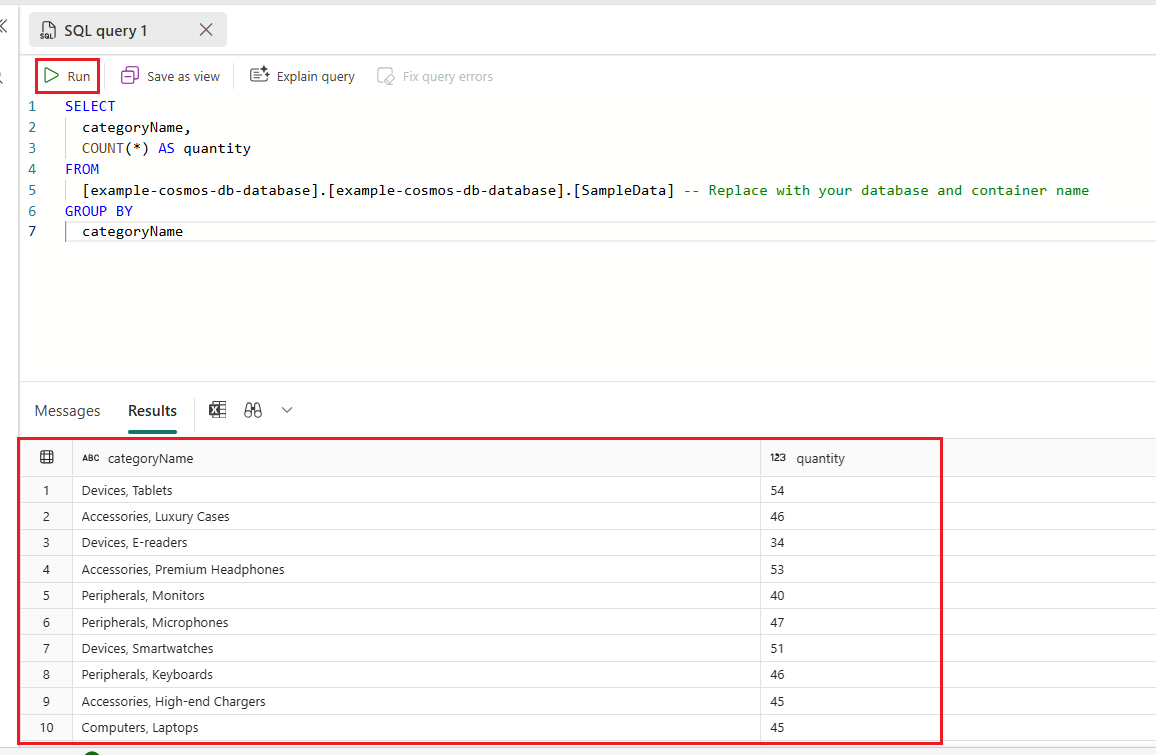Click Save as view

pos(170,75)
